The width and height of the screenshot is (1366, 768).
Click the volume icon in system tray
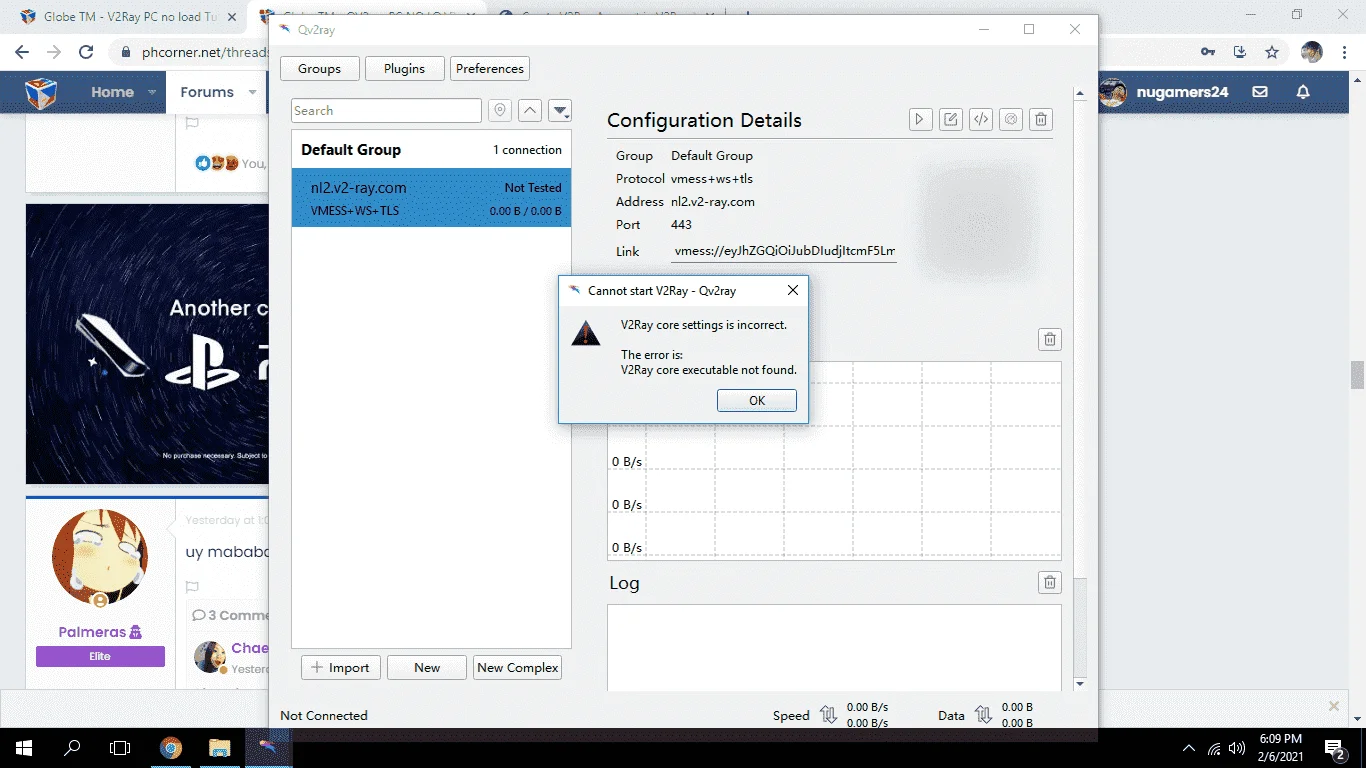(x=1237, y=748)
